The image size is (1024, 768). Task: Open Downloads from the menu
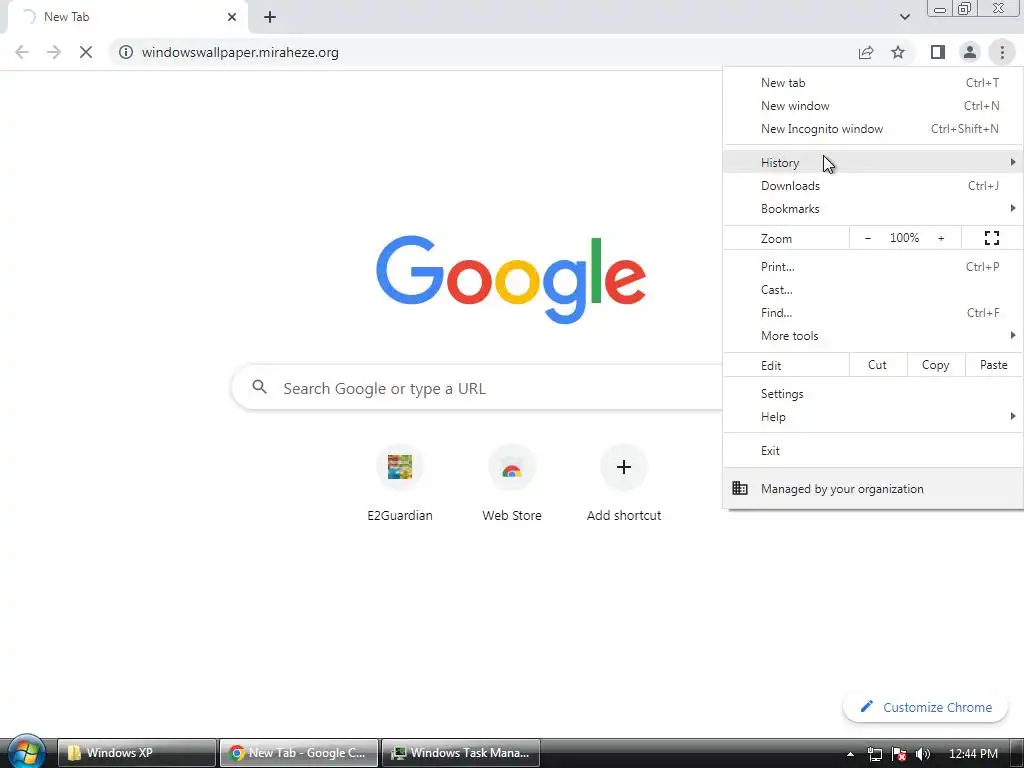point(873,185)
